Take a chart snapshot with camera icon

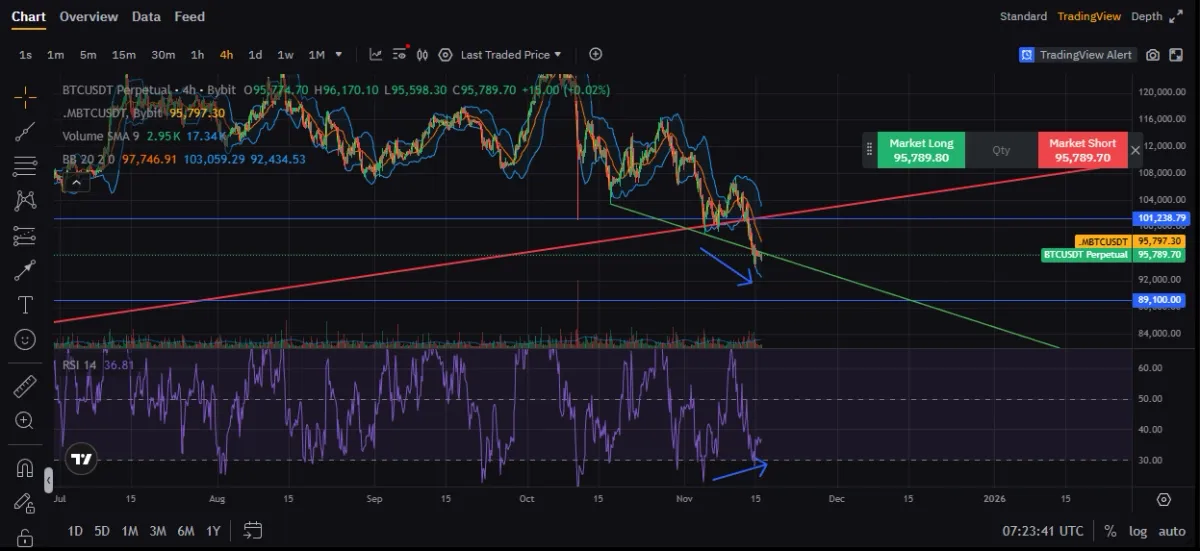pyautogui.click(x=1153, y=55)
